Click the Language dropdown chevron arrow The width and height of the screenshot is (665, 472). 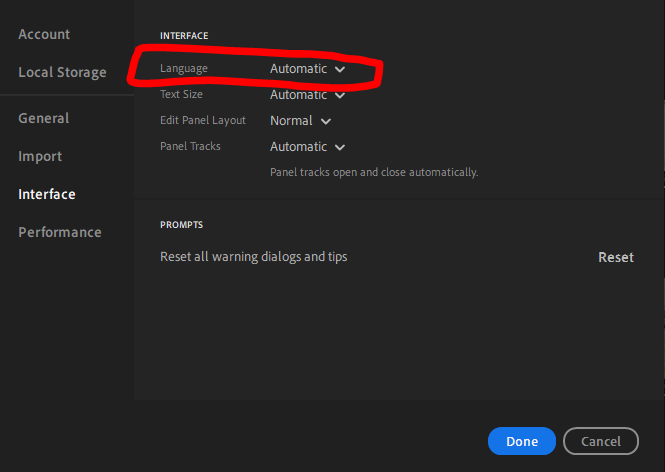[x=340, y=69]
